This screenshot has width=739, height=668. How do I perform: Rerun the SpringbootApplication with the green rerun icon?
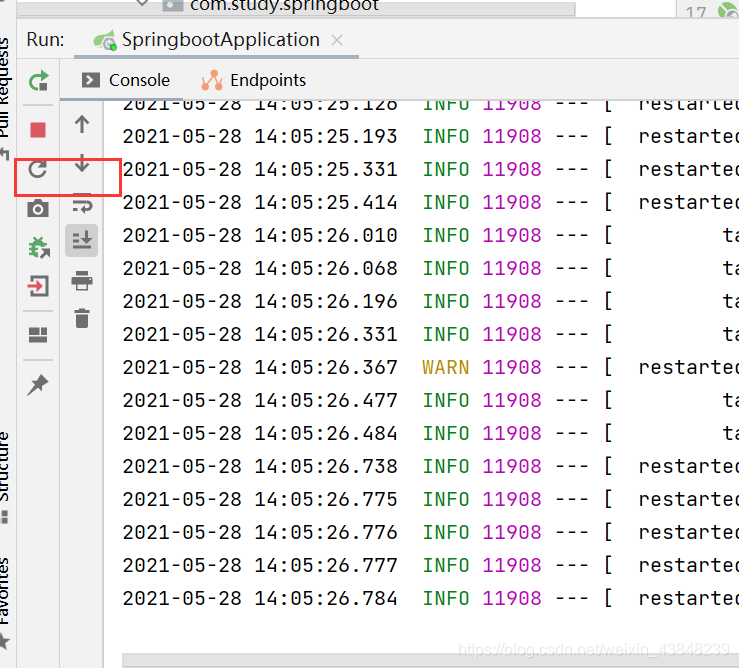[x=38, y=81]
